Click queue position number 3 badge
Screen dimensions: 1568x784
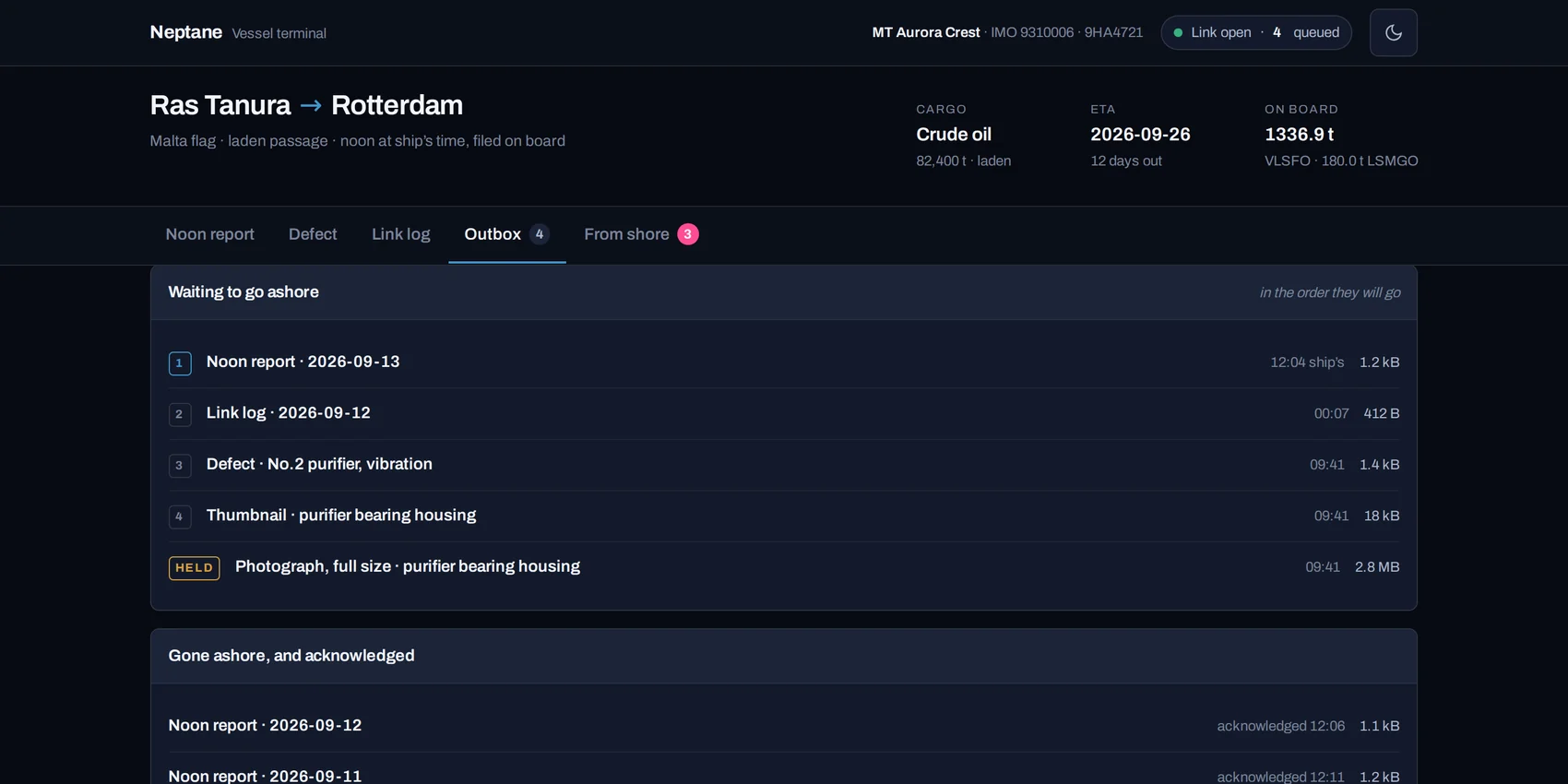(180, 466)
